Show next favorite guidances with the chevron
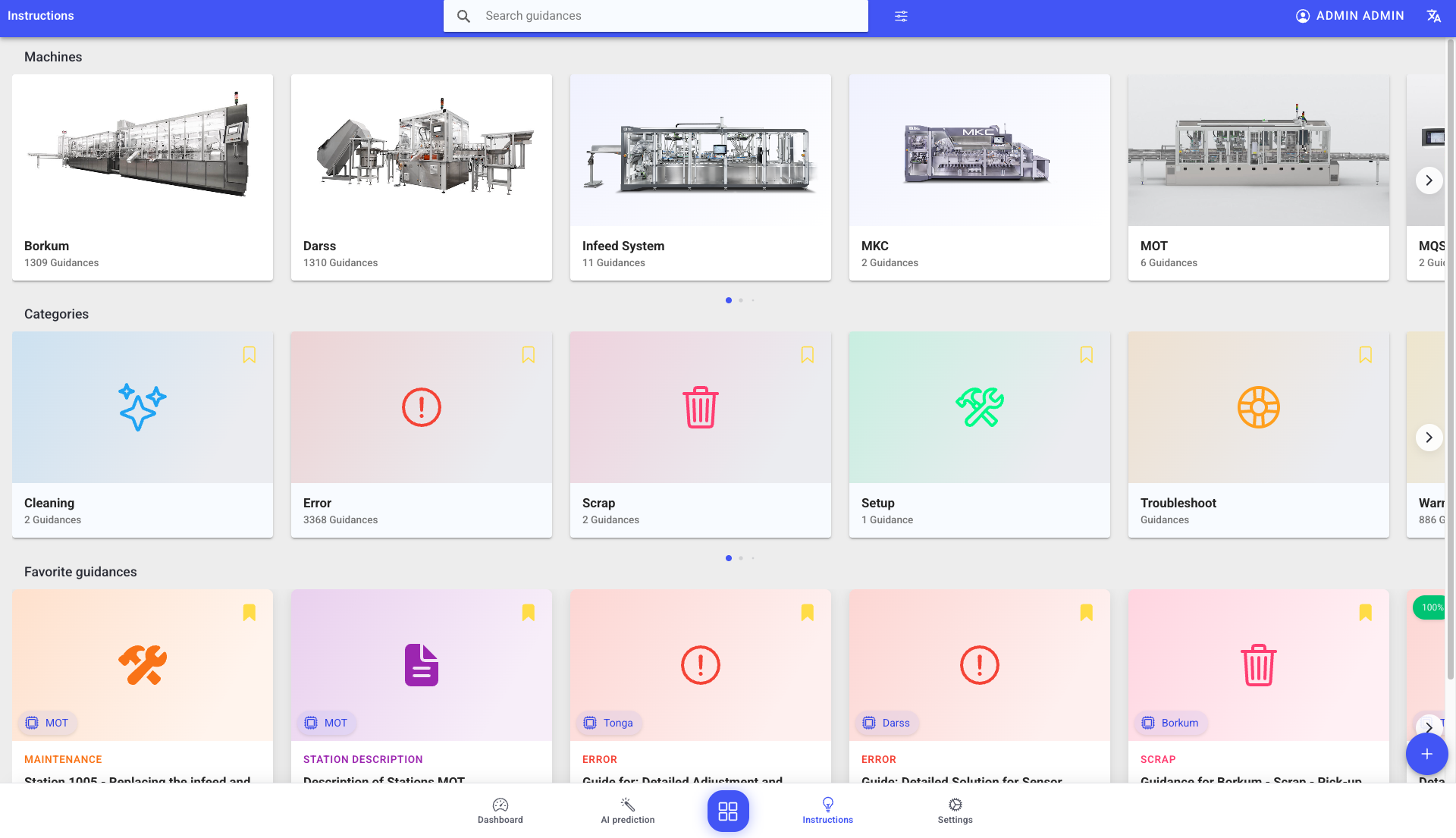 click(1429, 727)
